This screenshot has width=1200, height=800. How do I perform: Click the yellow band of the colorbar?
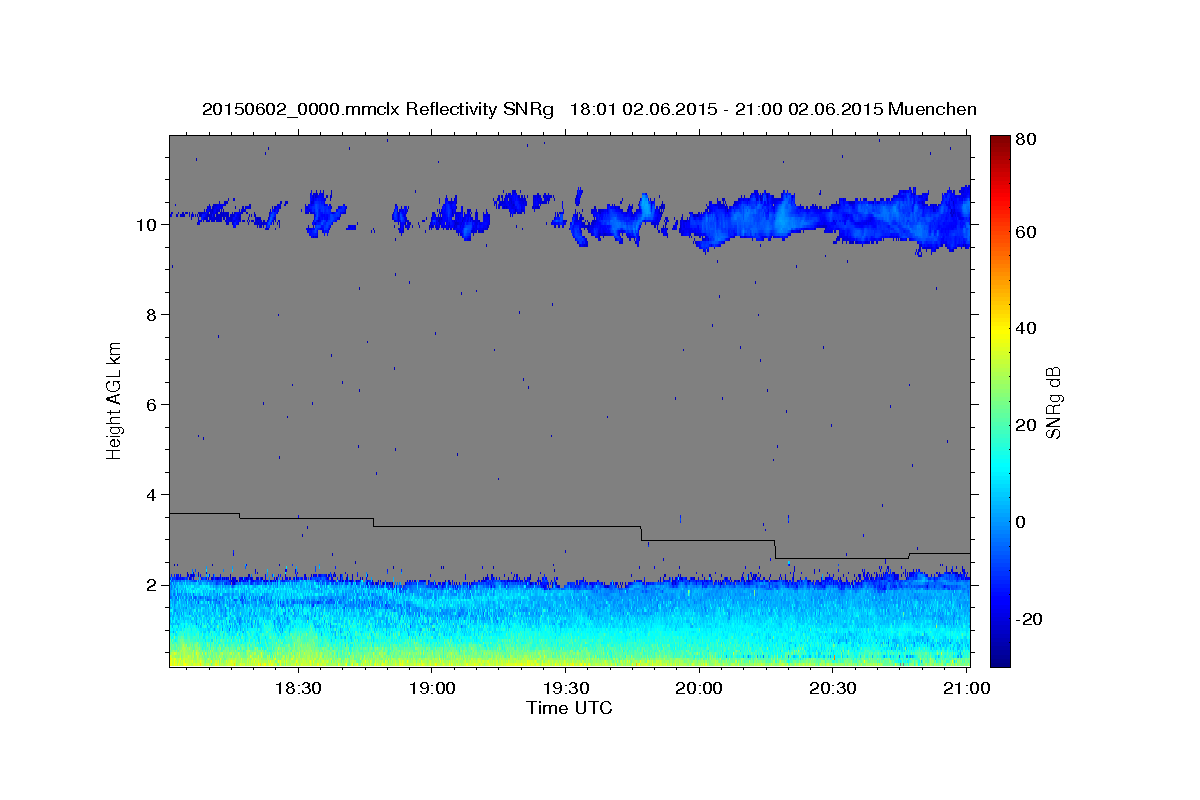point(1000,330)
